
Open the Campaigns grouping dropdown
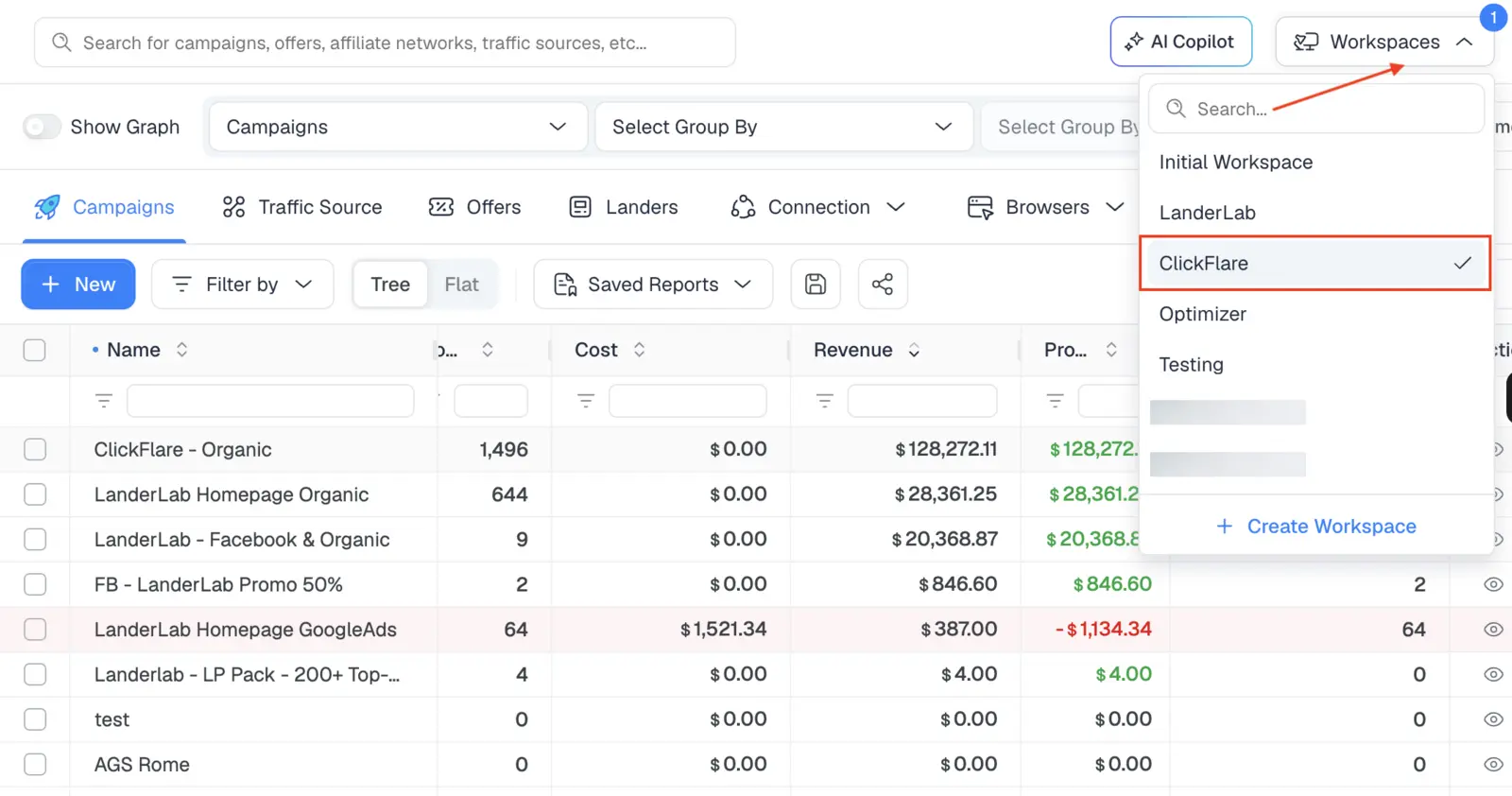[398, 127]
